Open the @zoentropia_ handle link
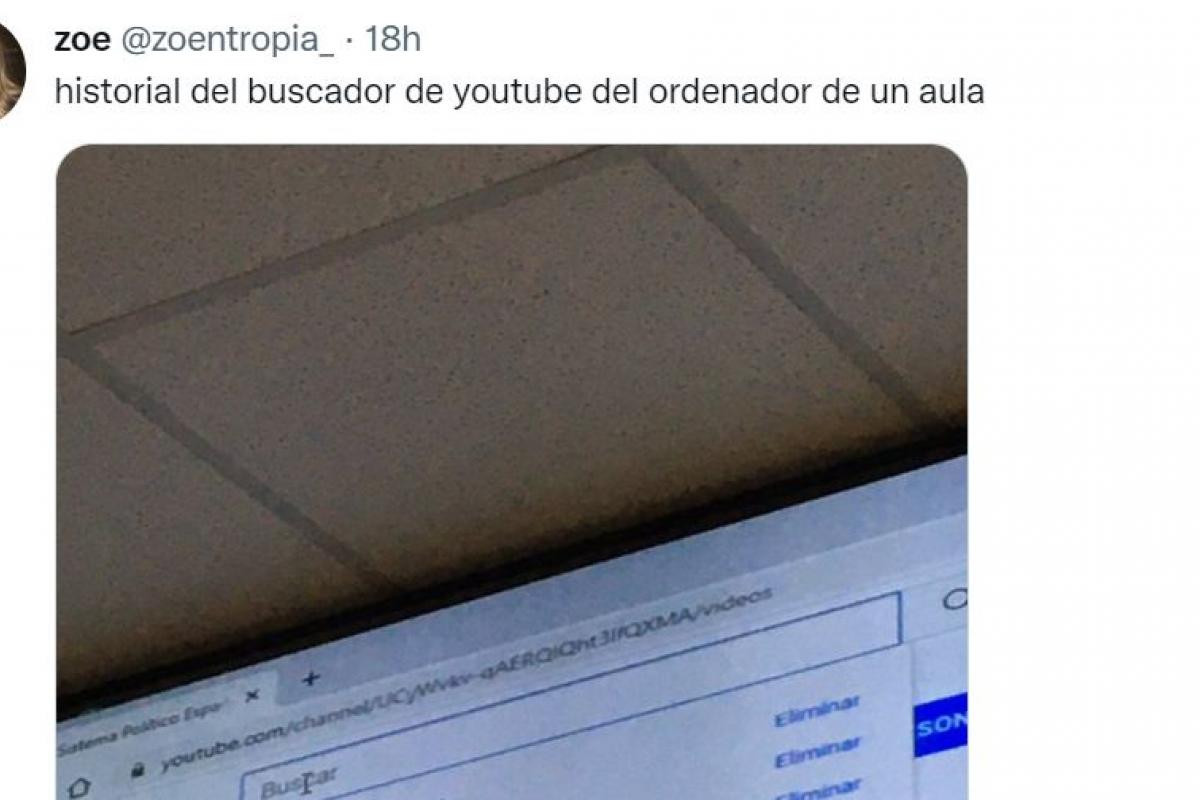The height and width of the screenshot is (800, 1200). click(x=227, y=39)
